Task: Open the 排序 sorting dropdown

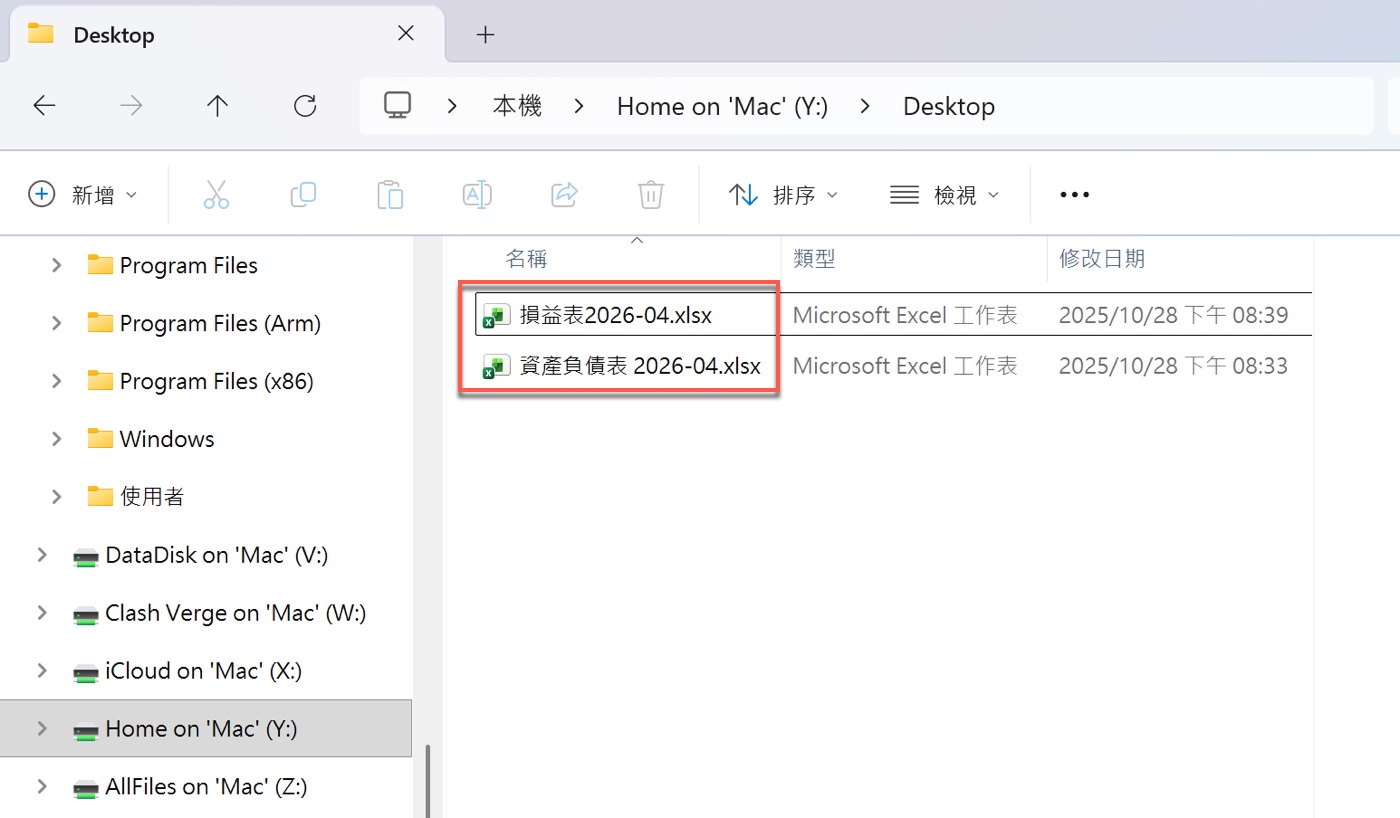Action: point(785,194)
